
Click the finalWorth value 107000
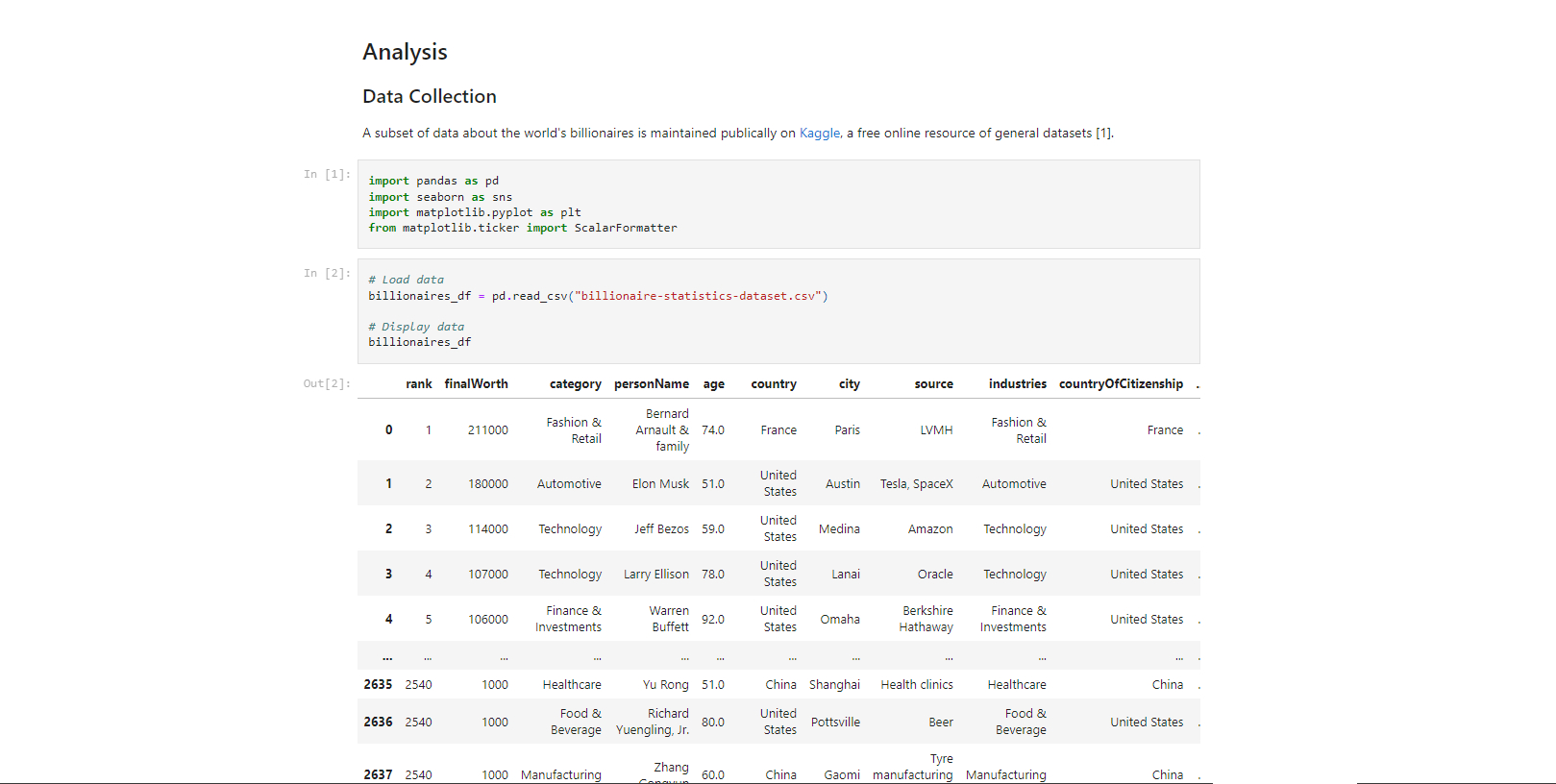[x=488, y=575]
